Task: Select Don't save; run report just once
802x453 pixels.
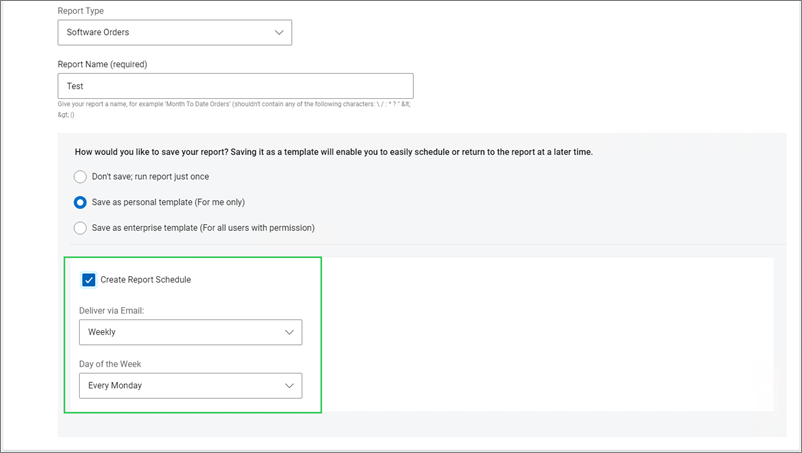Action: [x=80, y=177]
